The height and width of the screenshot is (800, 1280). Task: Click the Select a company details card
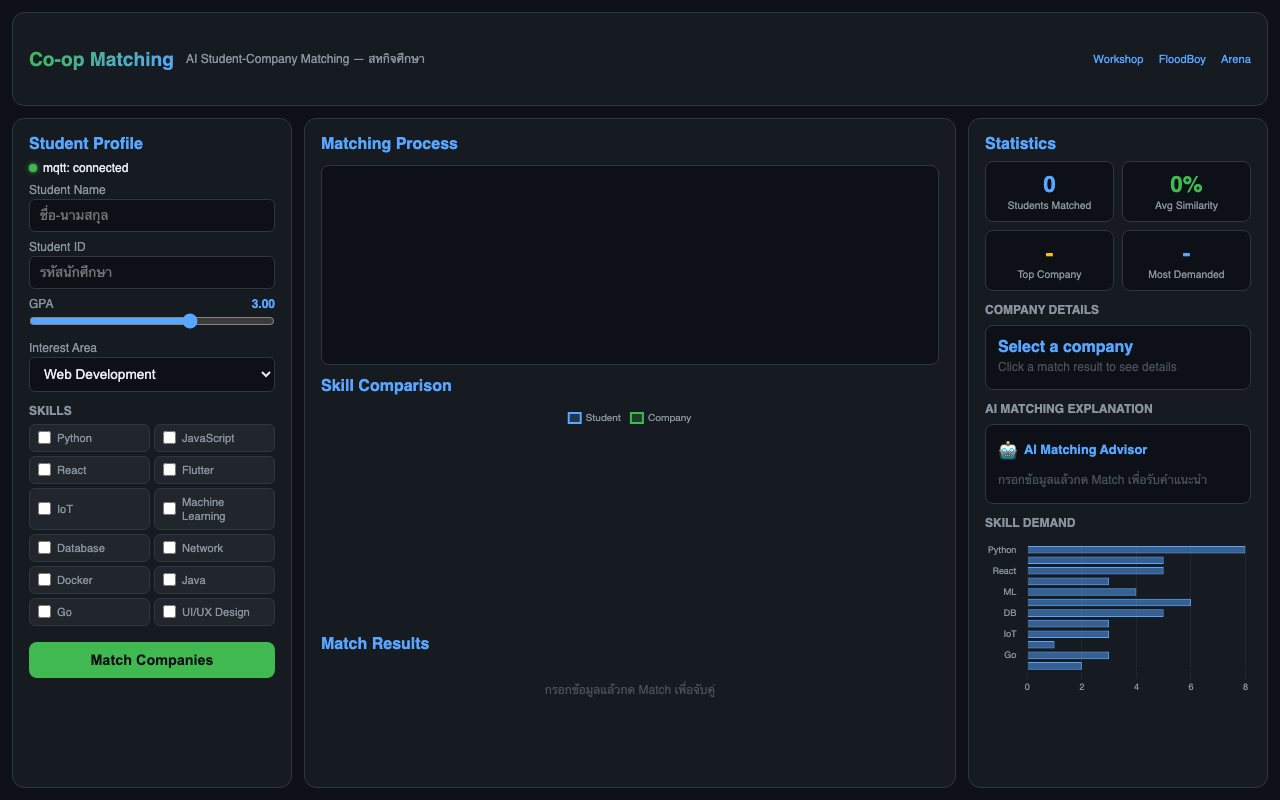(1117, 357)
